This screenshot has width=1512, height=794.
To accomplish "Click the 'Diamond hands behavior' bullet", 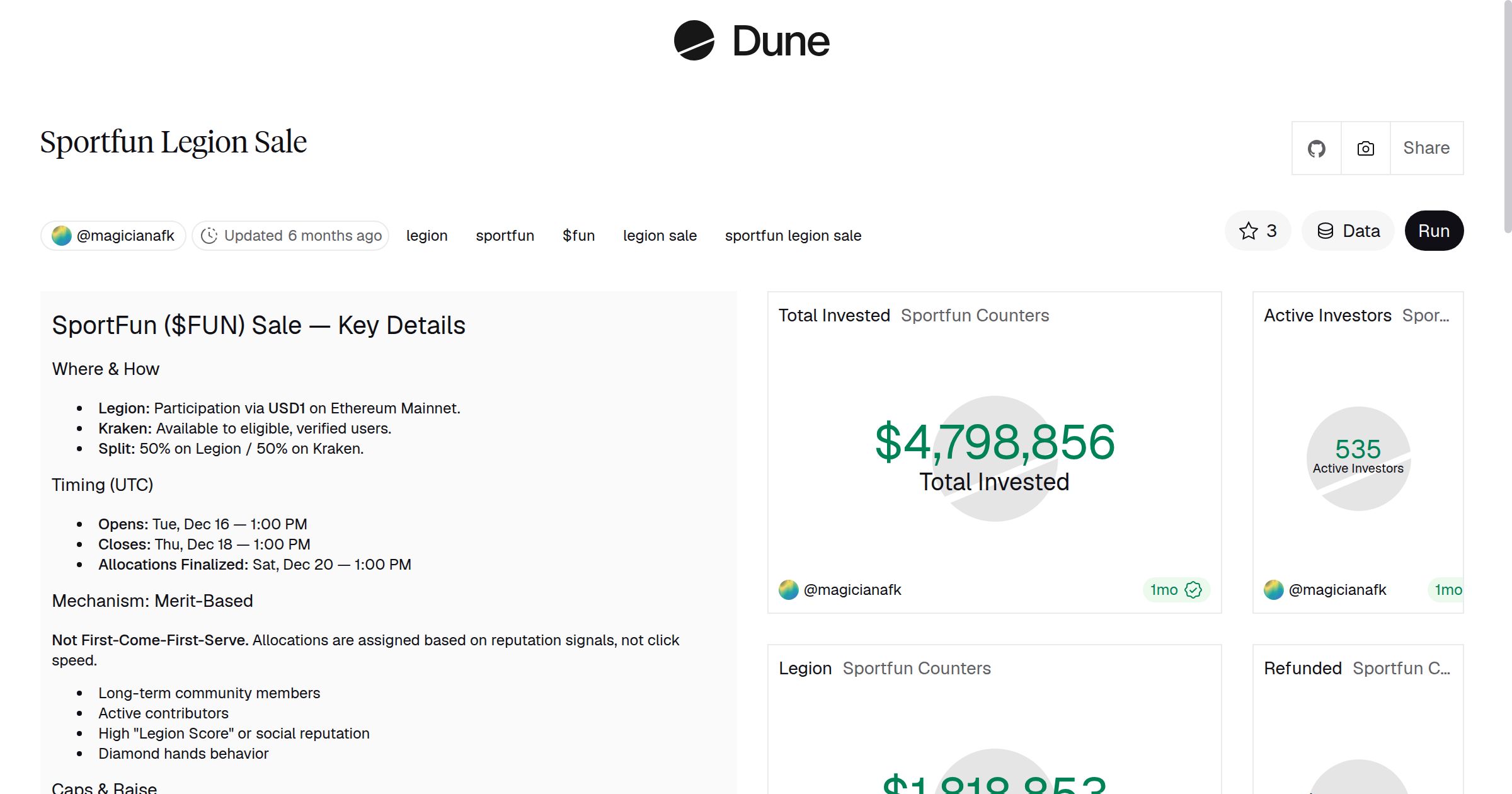I will click(x=183, y=754).
